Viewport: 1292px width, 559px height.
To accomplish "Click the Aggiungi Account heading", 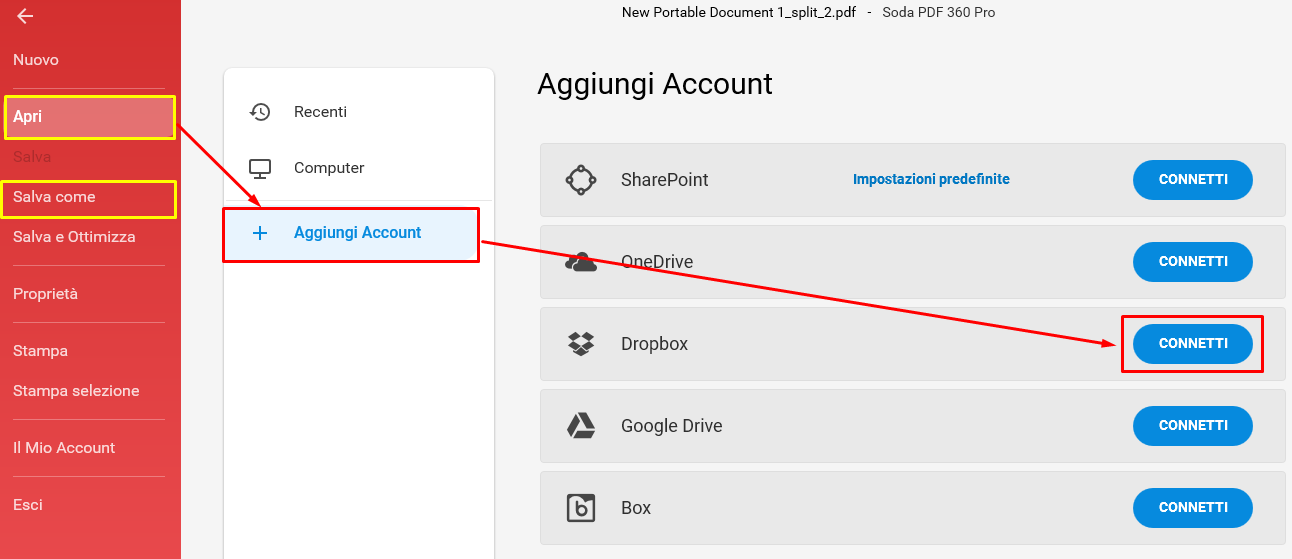I will tap(655, 84).
